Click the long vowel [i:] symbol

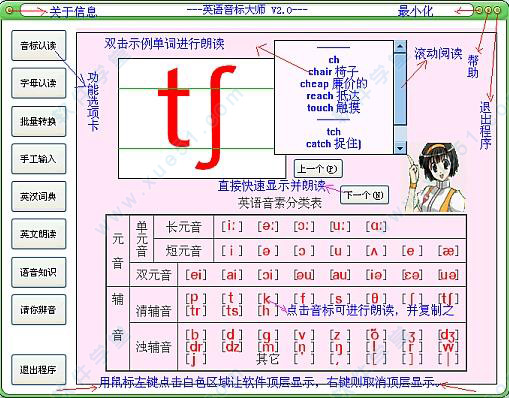(x=232, y=226)
